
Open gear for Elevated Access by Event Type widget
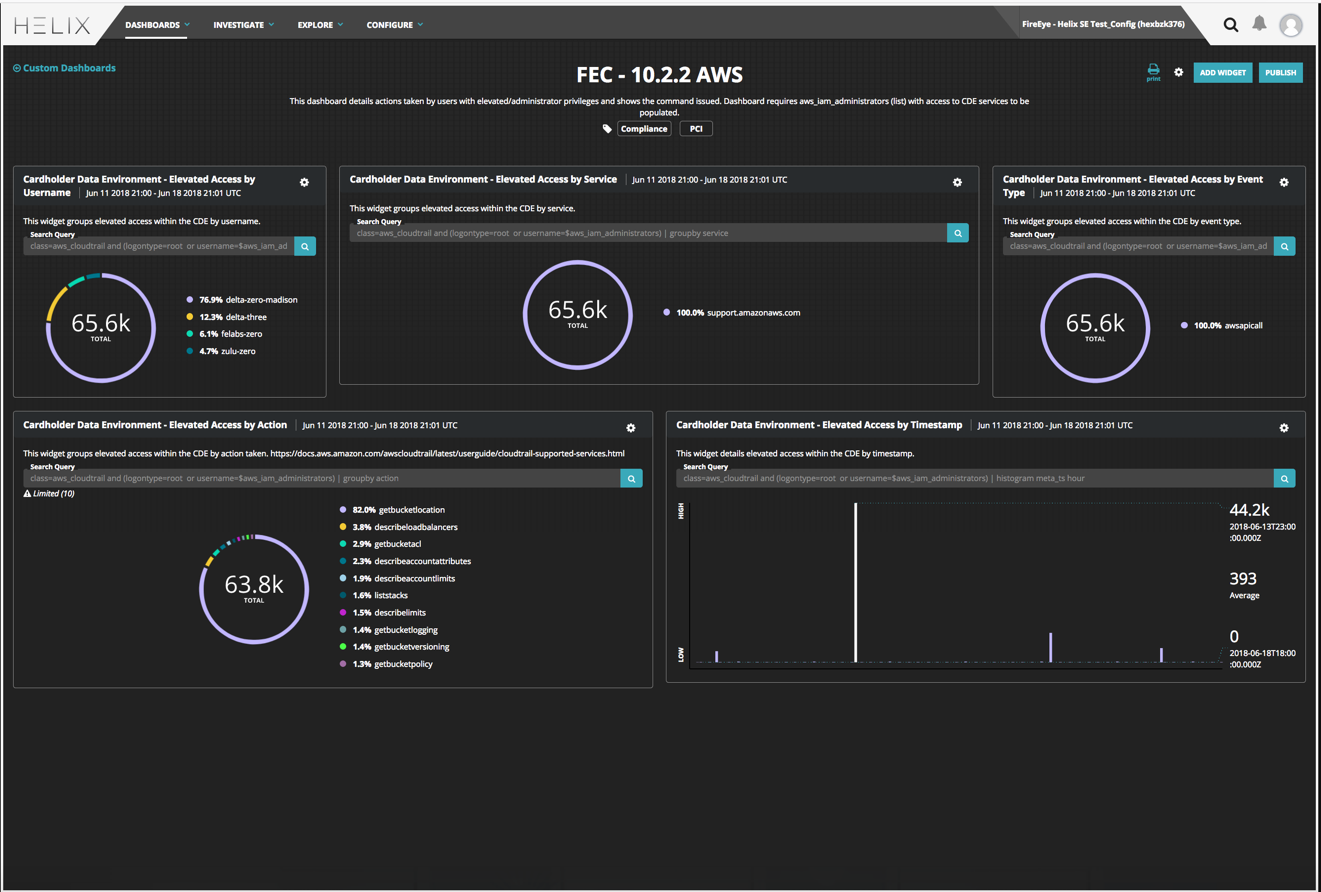point(1284,182)
